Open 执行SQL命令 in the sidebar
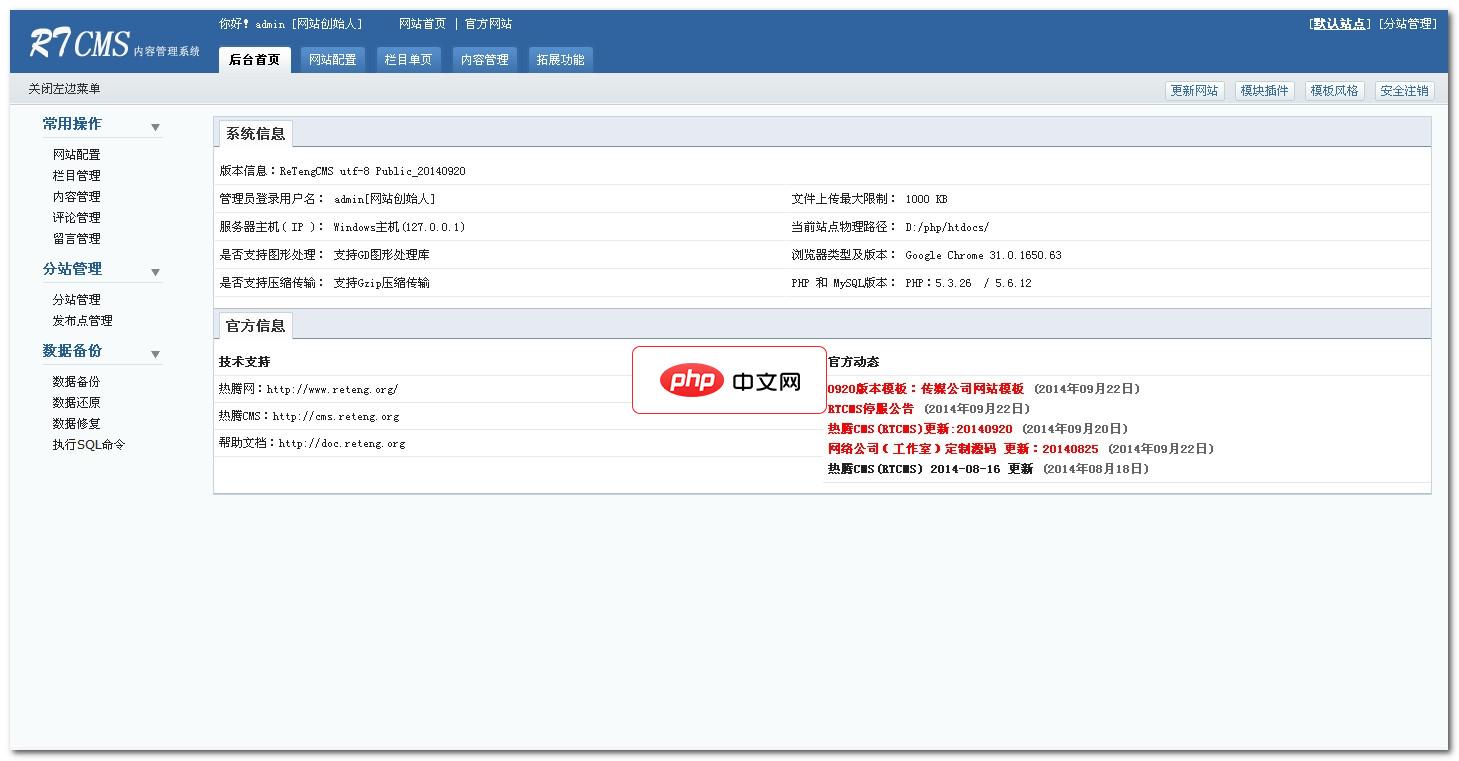This screenshot has width=1459, height=761. coord(85,444)
